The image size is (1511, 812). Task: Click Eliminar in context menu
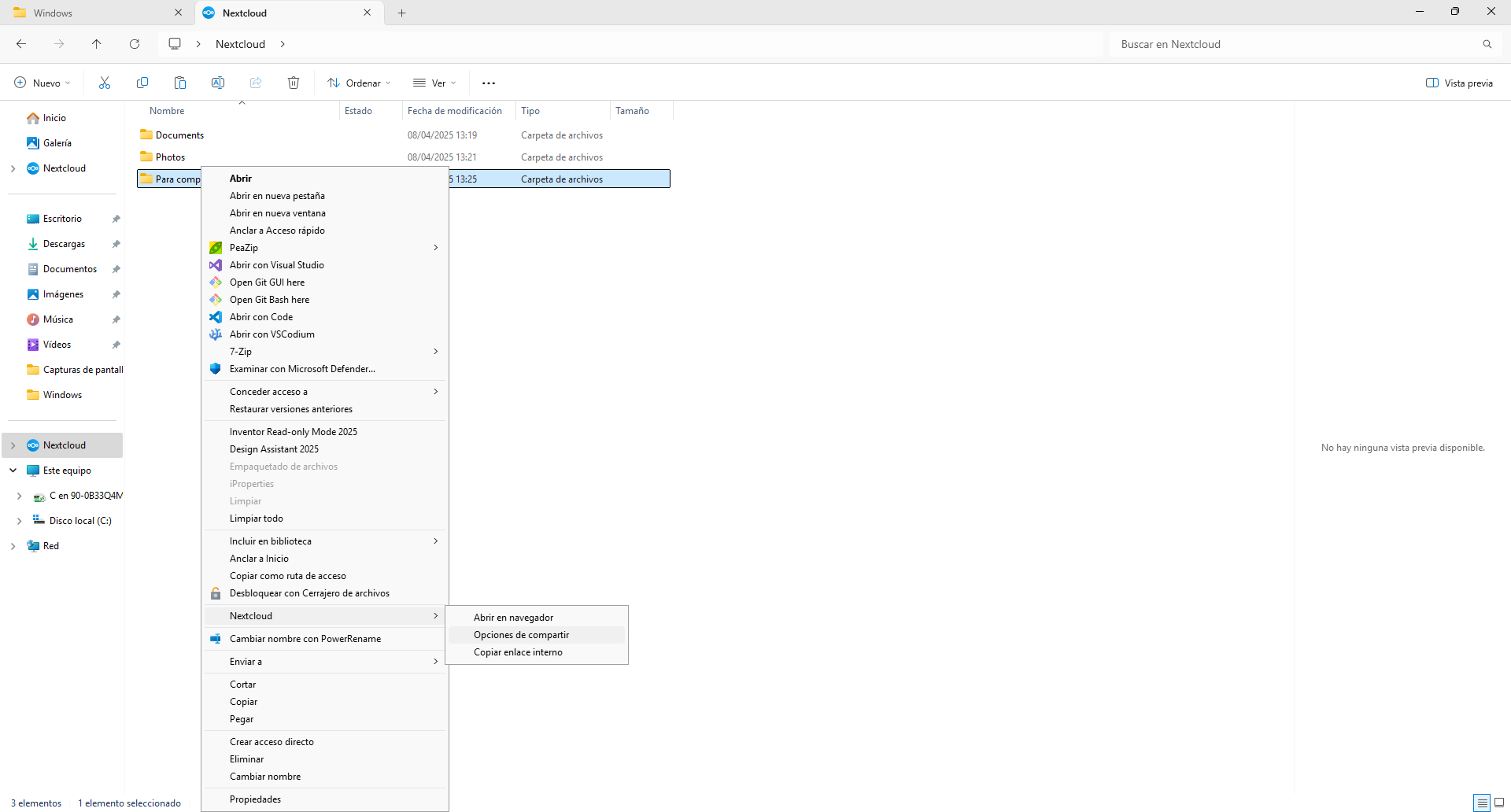pos(325,759)
